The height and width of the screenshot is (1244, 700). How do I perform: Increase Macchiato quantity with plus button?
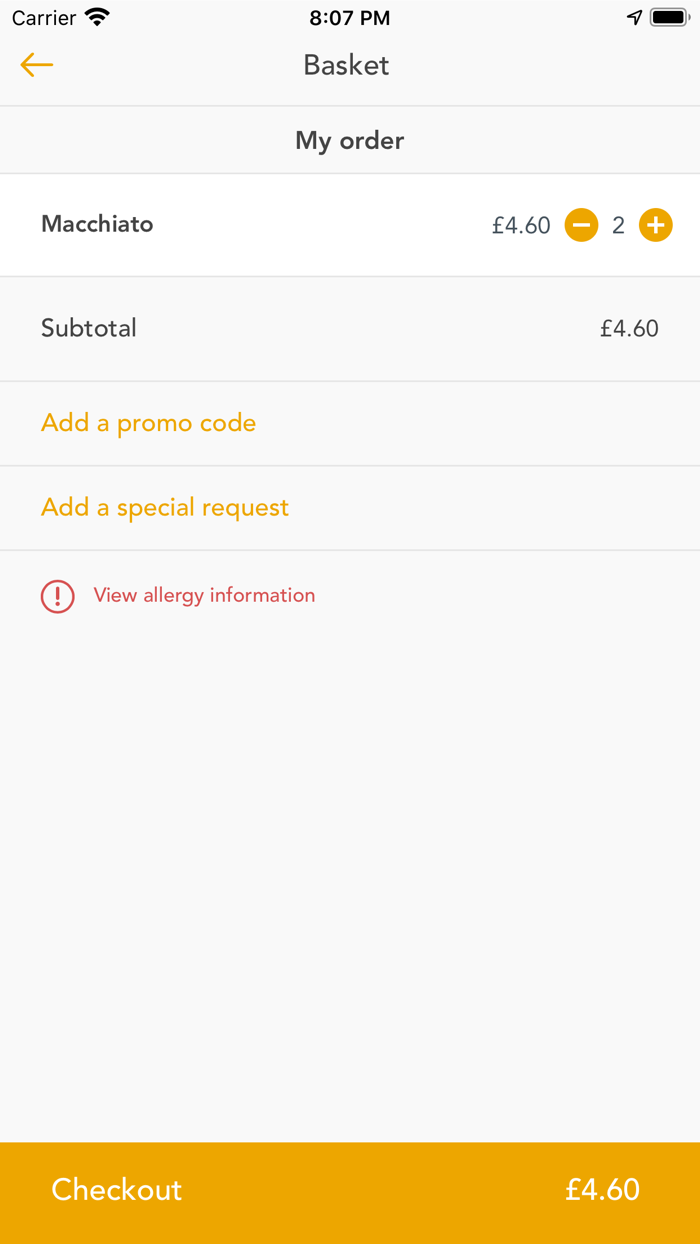(656, 225)
